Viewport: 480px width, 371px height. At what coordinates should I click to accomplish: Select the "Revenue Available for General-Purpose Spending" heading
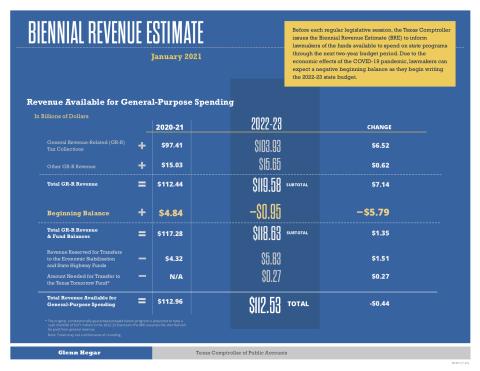click(x=130, y=102)
